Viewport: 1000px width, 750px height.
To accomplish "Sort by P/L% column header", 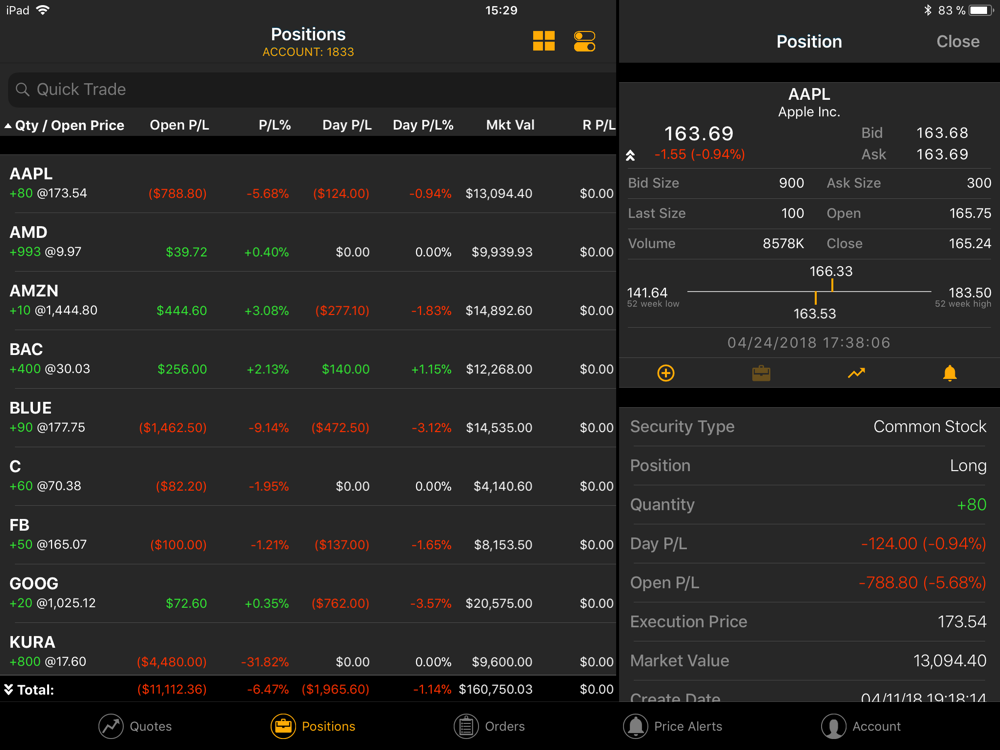I will (x=274, y=125).
